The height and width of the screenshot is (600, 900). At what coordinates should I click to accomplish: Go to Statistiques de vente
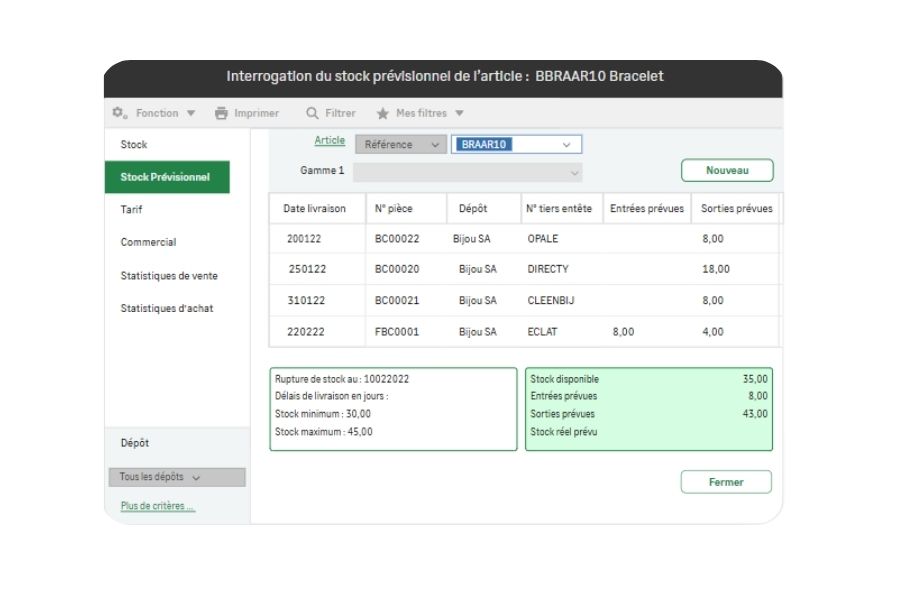click(169, 275)
